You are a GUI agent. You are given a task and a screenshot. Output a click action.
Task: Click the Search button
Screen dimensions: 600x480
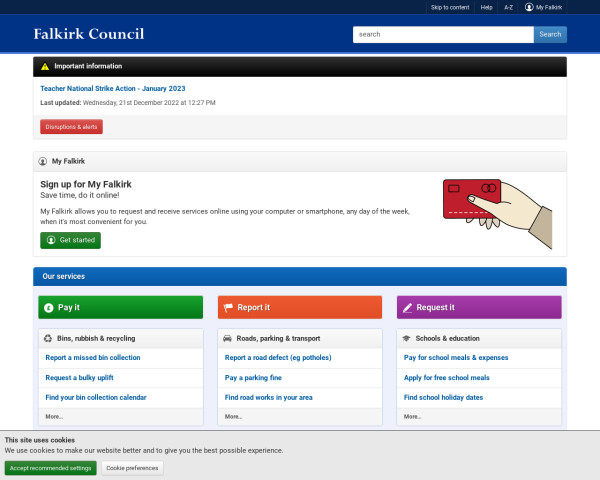550,34
